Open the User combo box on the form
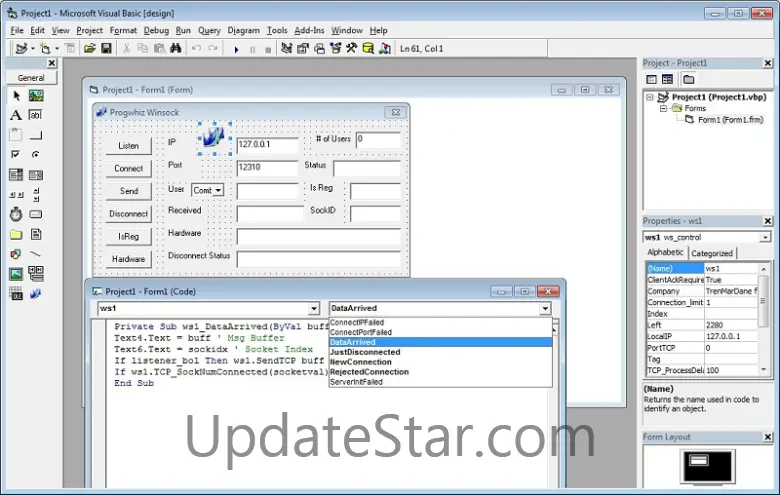This screenshot has height=495, width=780. [x=218, y=190]
